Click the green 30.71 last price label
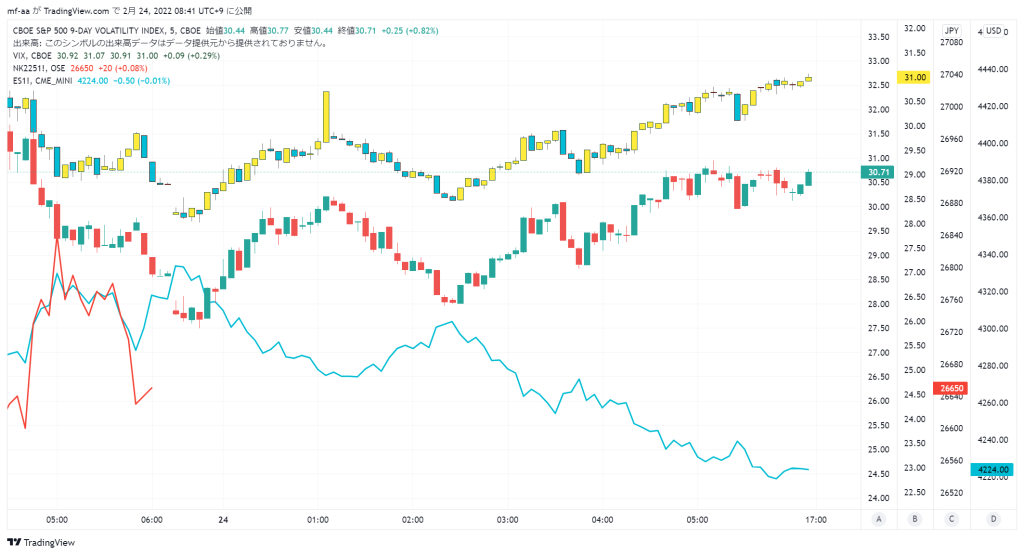Viewport: 1024px width, 555px height. pos(879,172)
